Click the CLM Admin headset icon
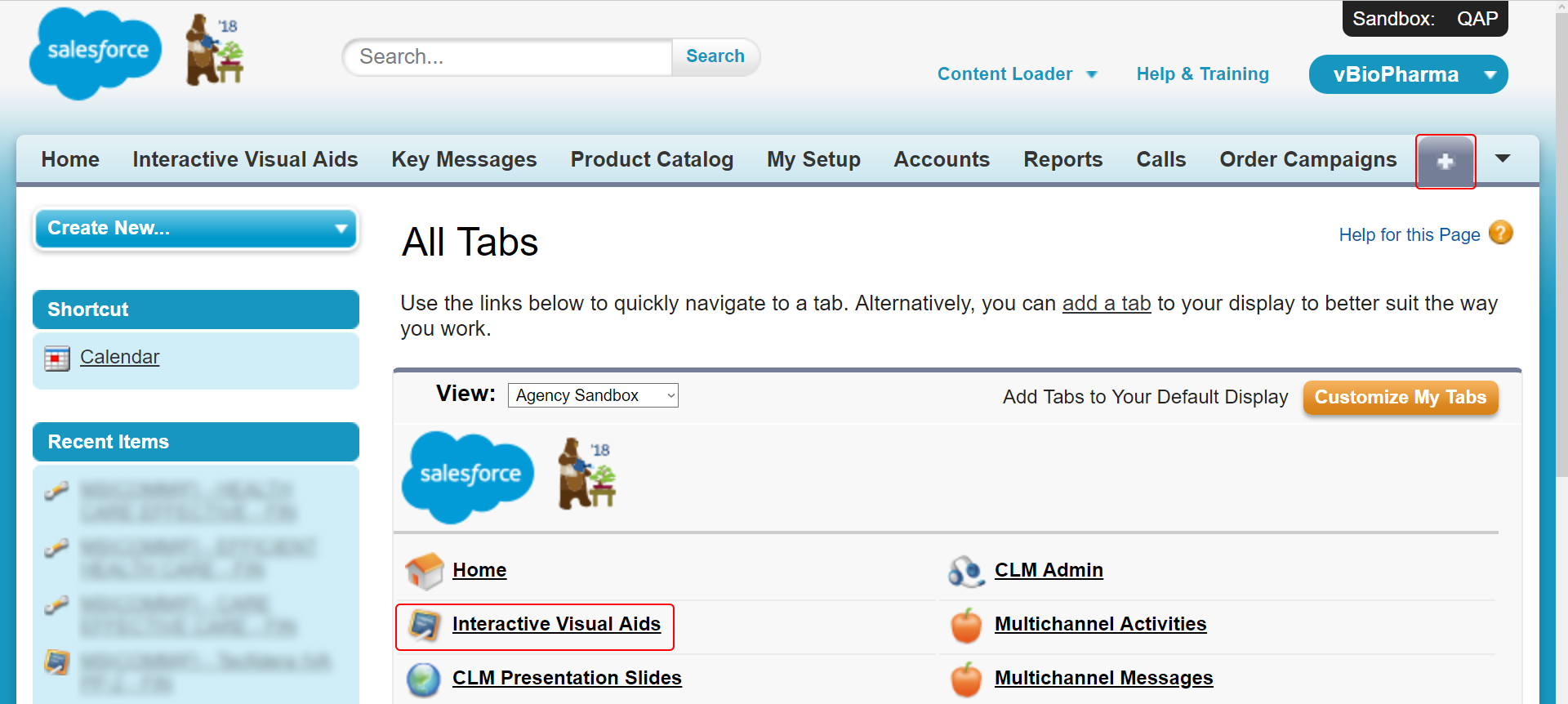The height and width of the screenshot is (704, 1568). coord(965,571)
